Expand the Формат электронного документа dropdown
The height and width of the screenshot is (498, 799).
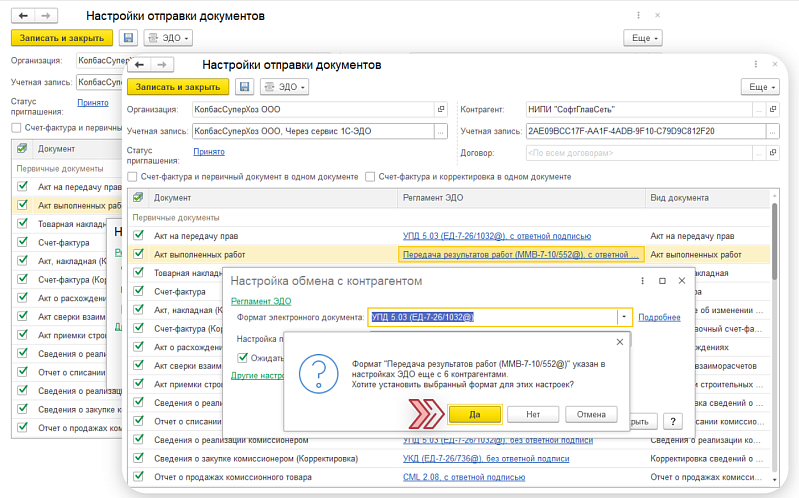pyautogui.click(x=624, y=317)
